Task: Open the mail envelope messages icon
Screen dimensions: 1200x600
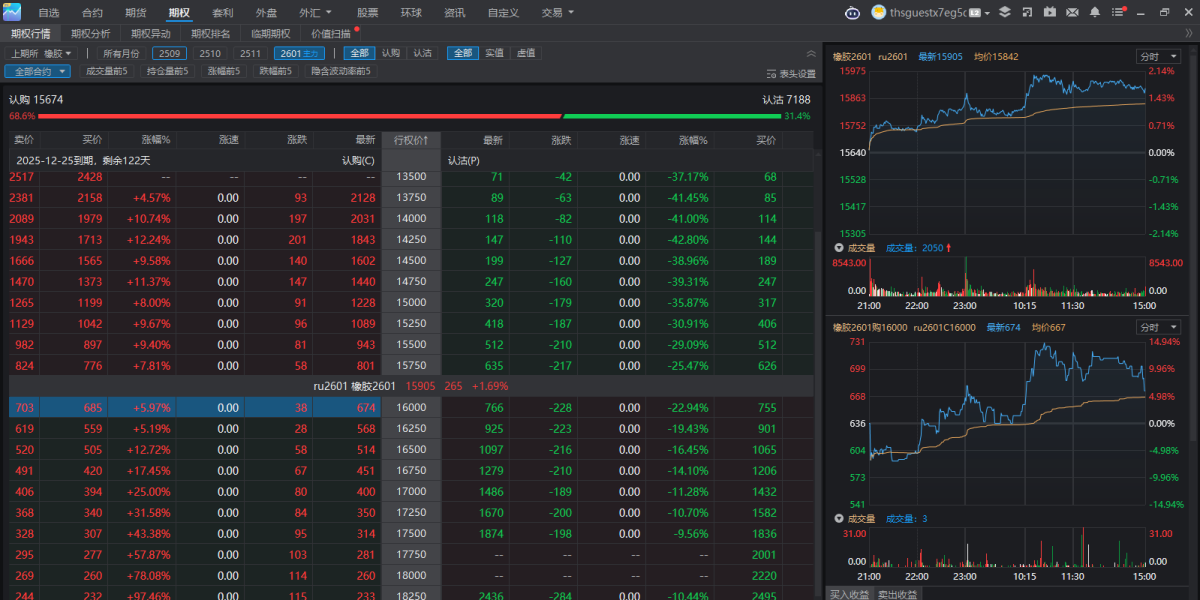Action: click(x=1072, y=13)
